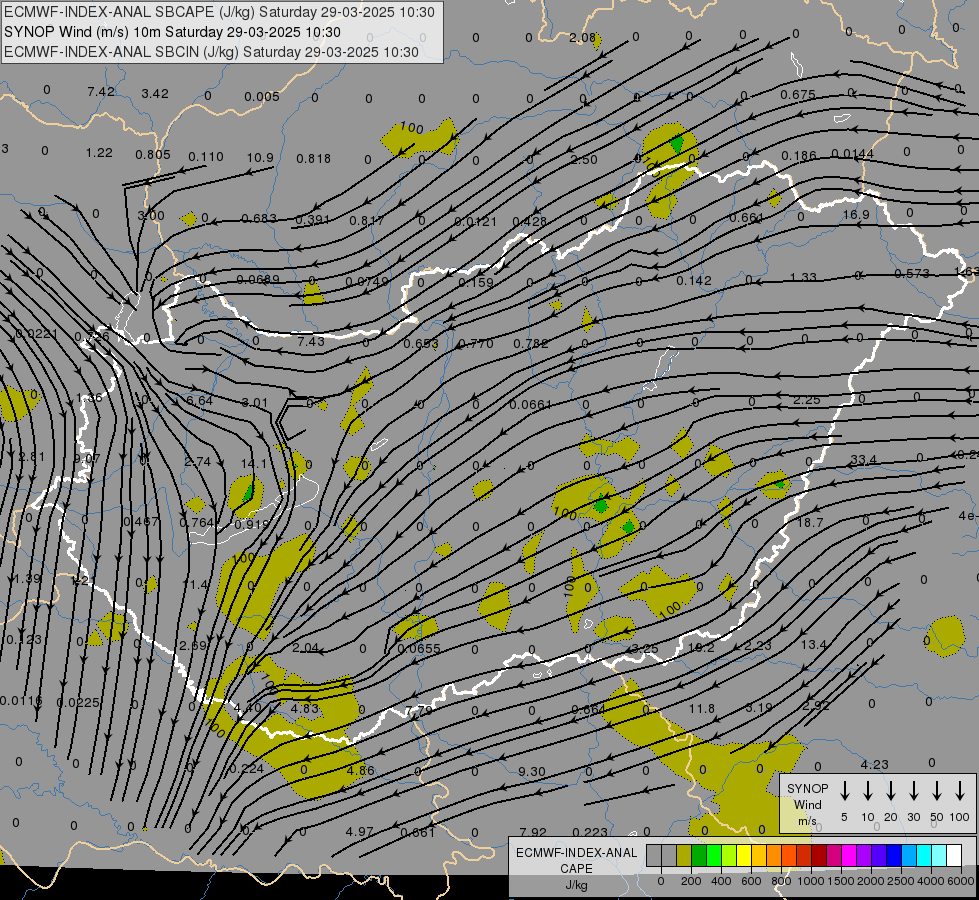The image size is (979, 900).
Task: Click the 7.43 value on the map
Action: [311, 341]
